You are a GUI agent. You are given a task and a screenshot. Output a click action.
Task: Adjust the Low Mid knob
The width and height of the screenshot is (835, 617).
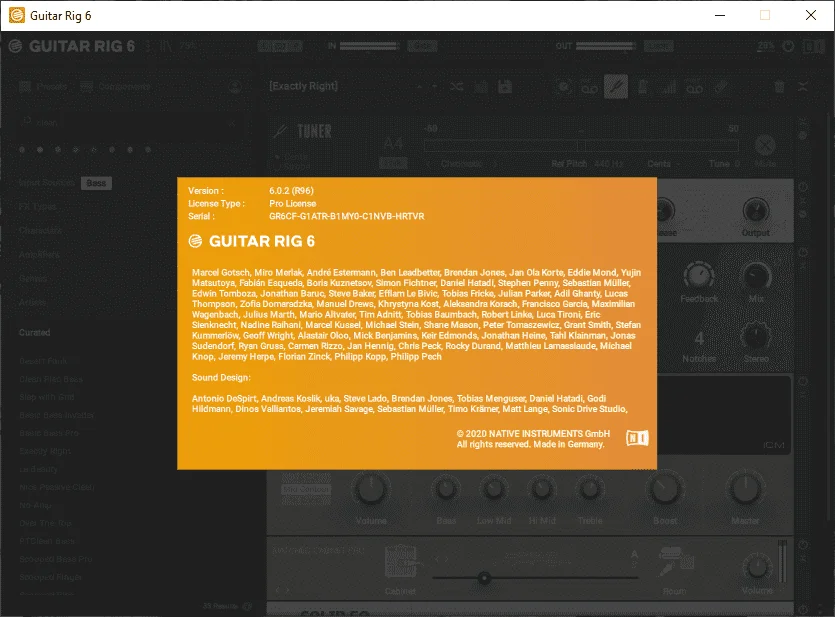pos(494,489)
